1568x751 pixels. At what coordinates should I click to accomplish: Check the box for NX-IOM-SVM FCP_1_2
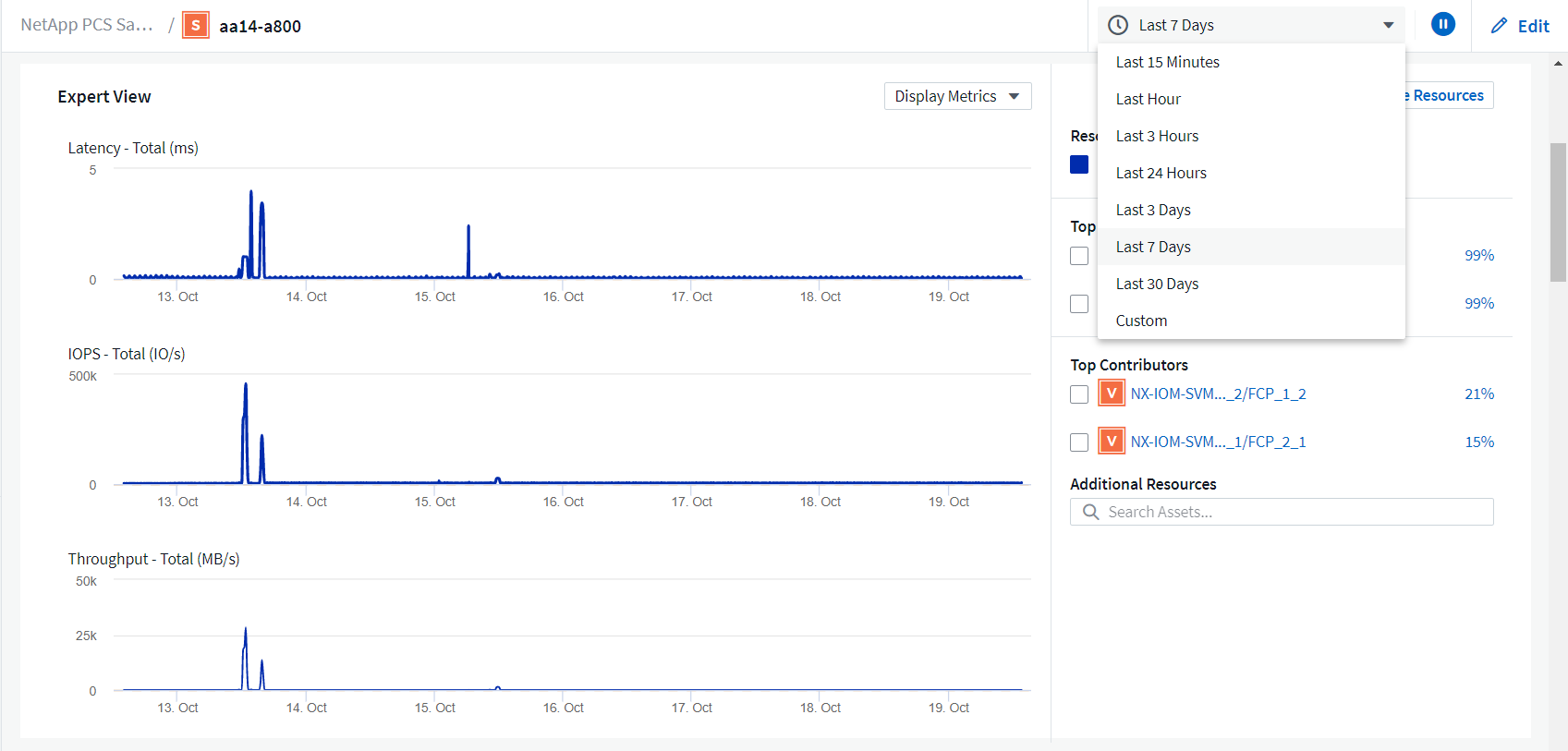click(1079, 394)
